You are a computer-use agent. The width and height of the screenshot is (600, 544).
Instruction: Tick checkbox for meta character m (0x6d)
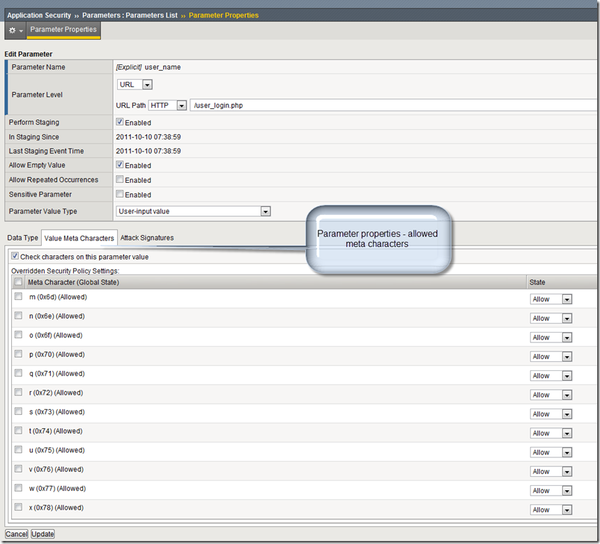(18, 297)
